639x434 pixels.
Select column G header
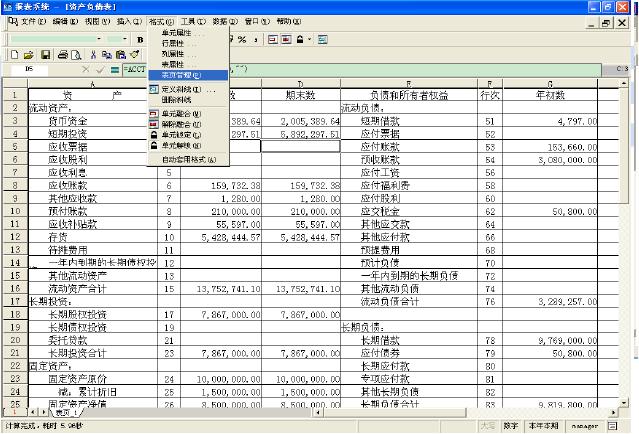pyautogui.click(x=550, y=84)
